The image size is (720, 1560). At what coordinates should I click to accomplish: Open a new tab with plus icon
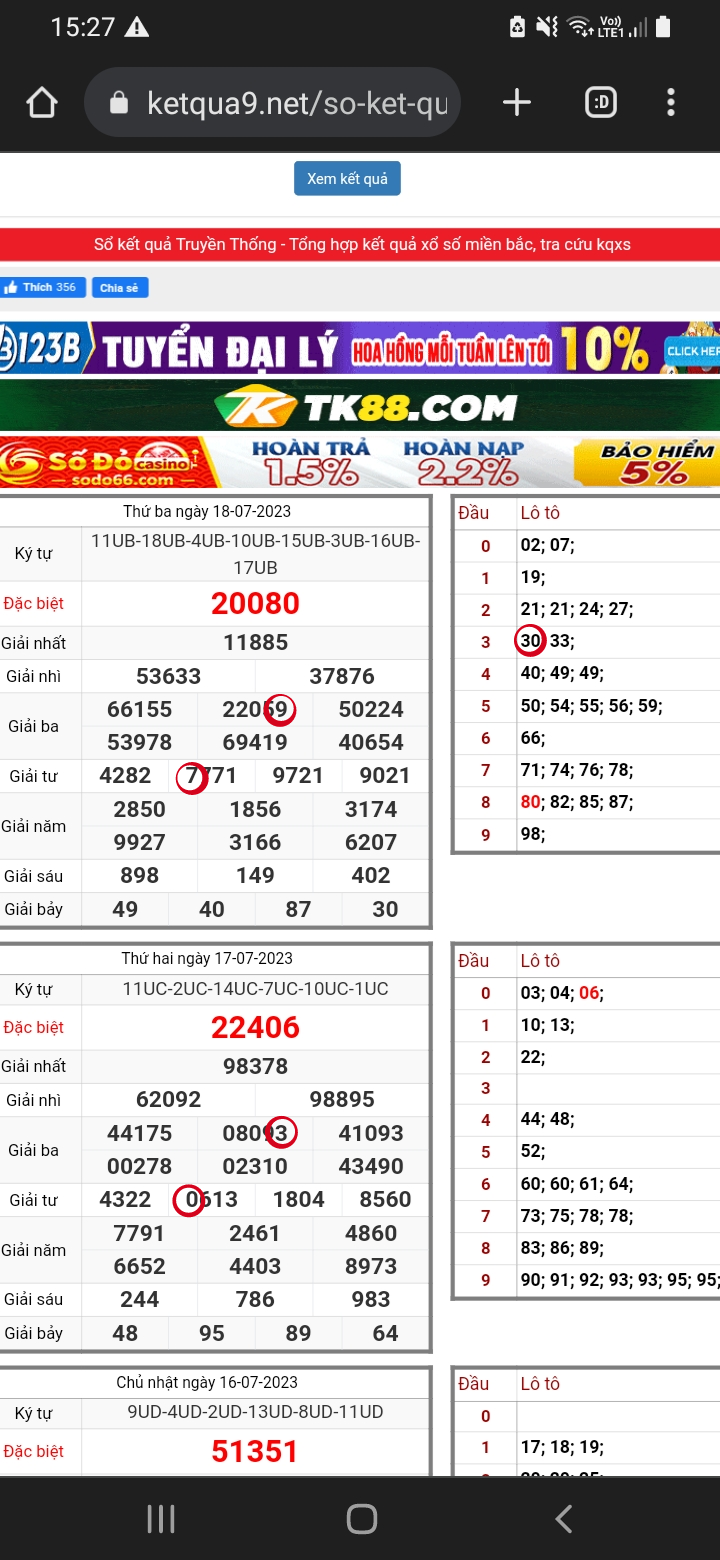(516, 102)
